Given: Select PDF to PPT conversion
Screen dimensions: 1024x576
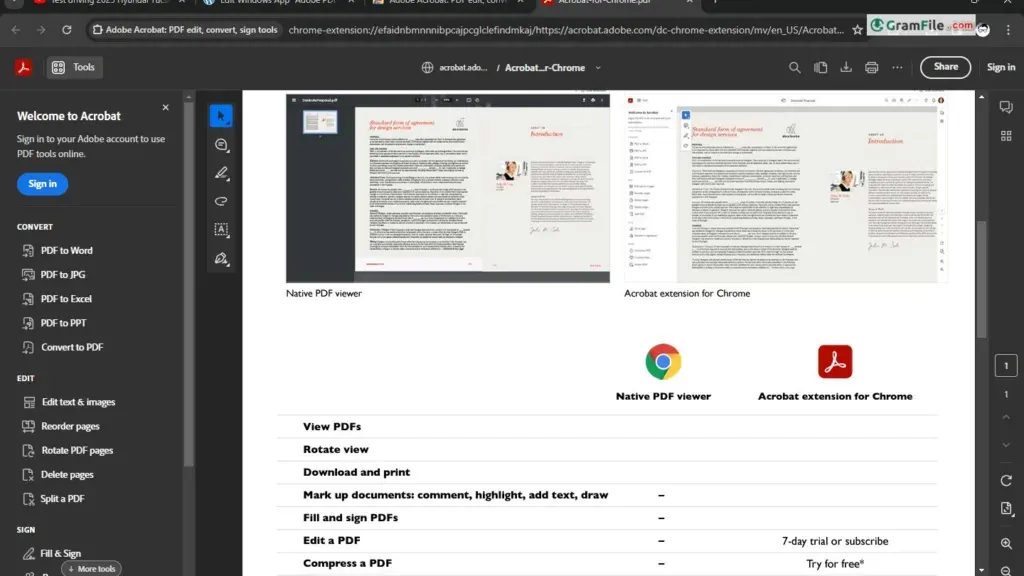Looking at the screenshot, I should (54, 323).
